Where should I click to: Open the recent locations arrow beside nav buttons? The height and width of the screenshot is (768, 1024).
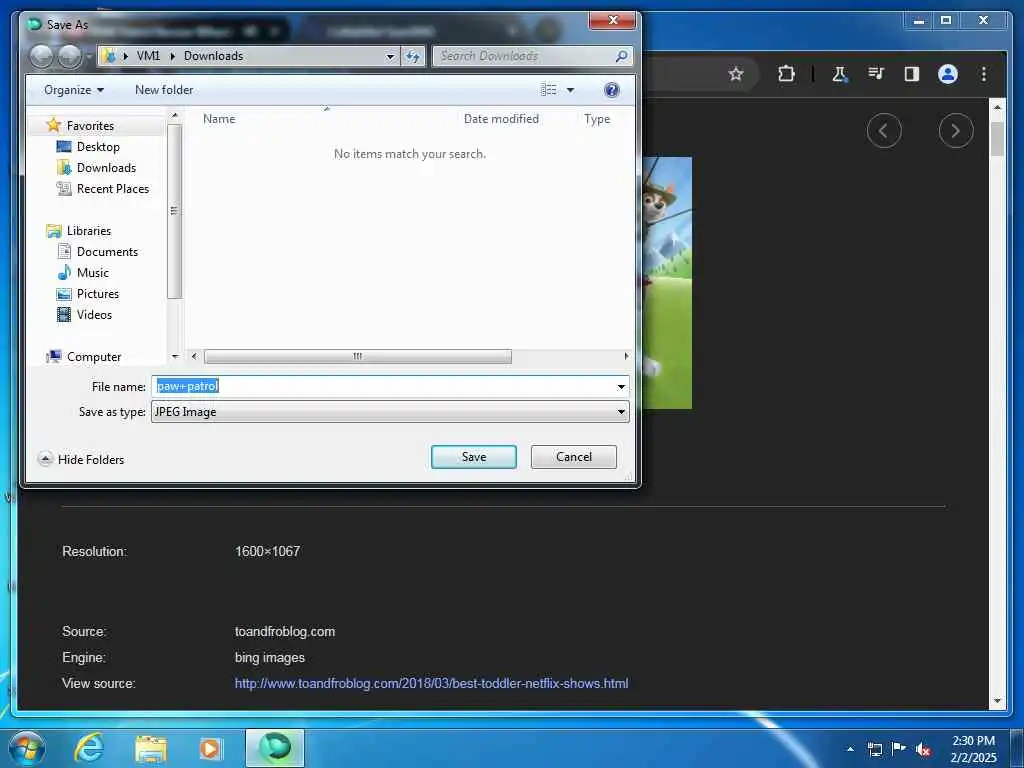89,56
